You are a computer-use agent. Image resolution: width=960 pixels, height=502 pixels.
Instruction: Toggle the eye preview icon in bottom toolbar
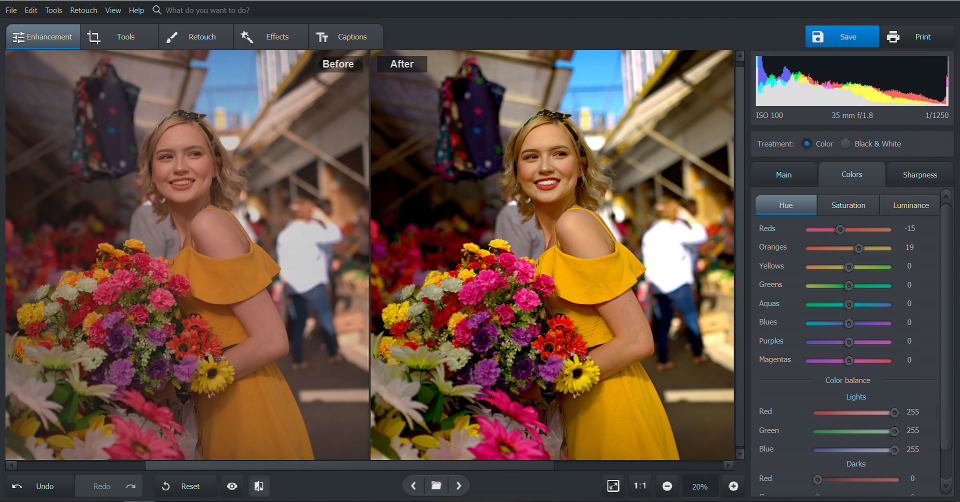[x=232, y=486]
